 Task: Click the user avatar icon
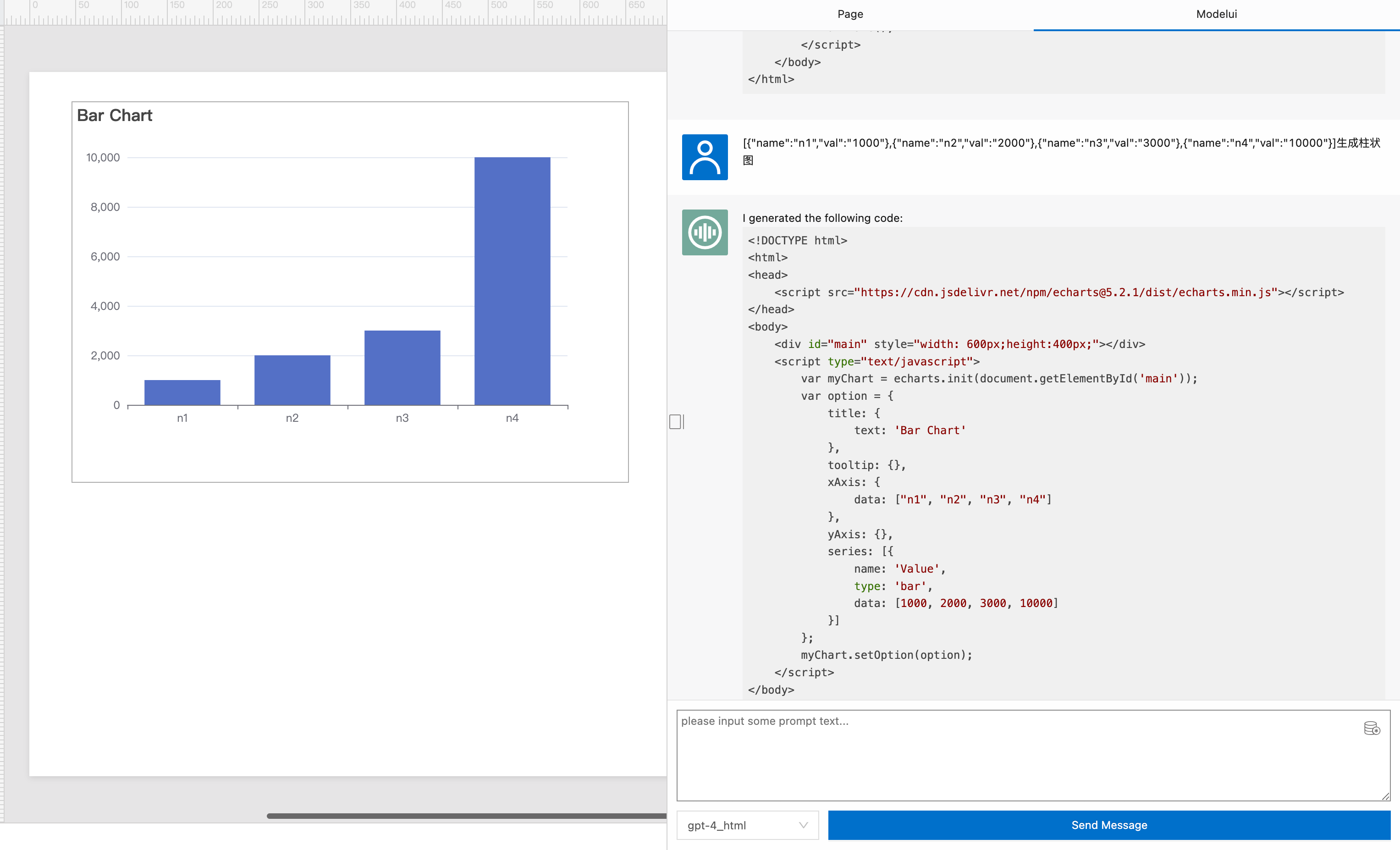705,157
